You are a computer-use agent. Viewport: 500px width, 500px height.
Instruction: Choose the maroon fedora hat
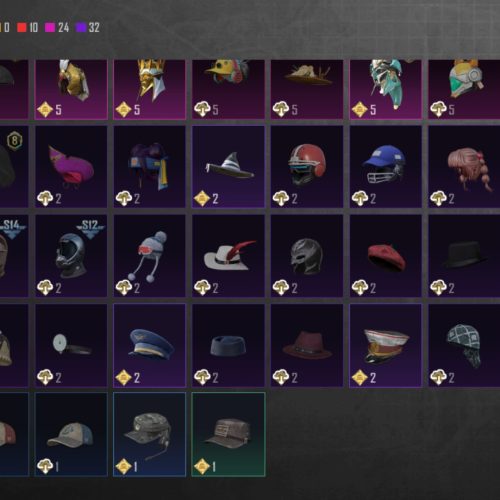[307, 345]
